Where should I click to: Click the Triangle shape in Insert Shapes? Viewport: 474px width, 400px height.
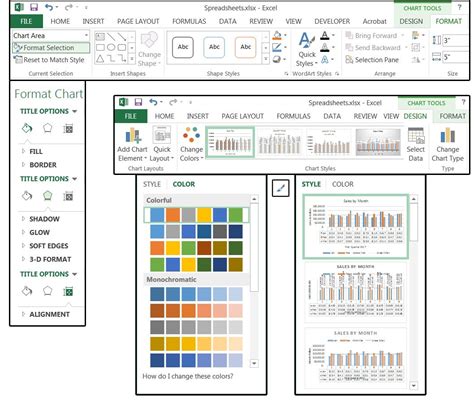click(100, 59)
